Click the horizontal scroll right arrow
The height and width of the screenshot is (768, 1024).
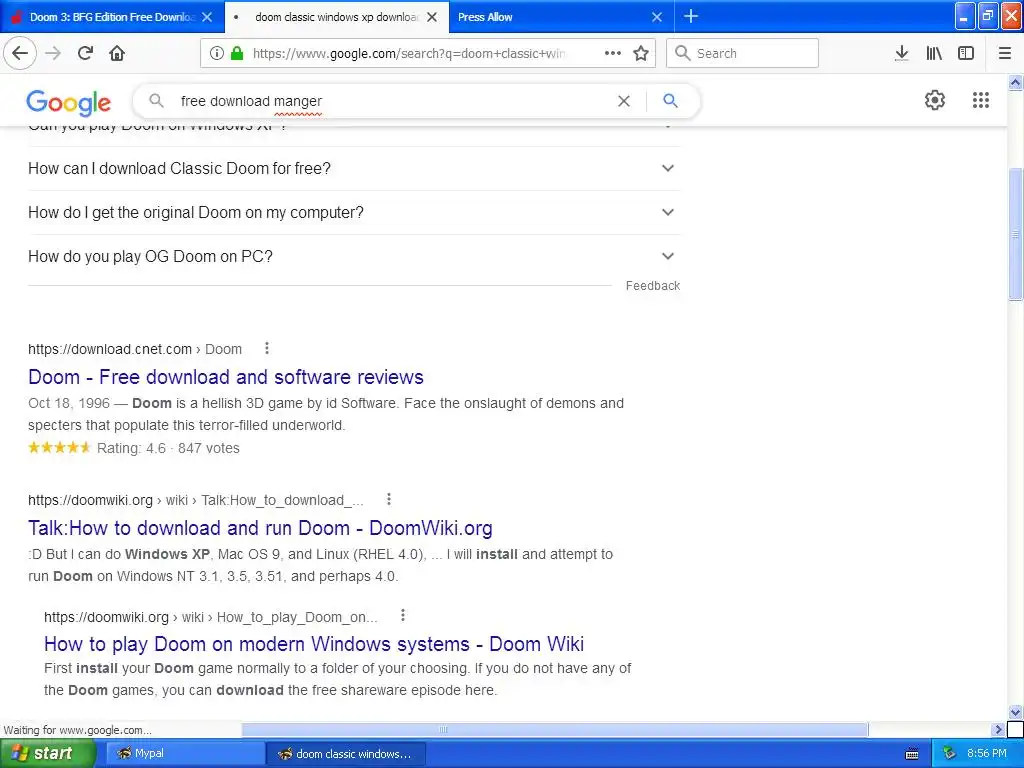[x=999, y=729]
